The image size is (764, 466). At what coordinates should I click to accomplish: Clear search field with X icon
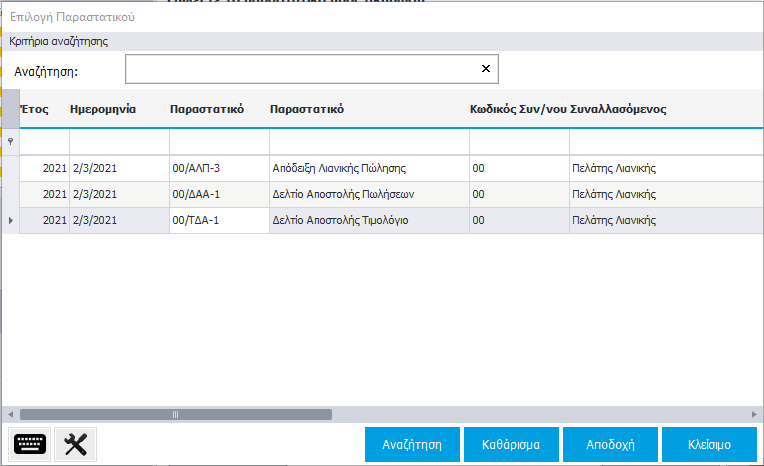pyautogui.click(x=486, y=69)
